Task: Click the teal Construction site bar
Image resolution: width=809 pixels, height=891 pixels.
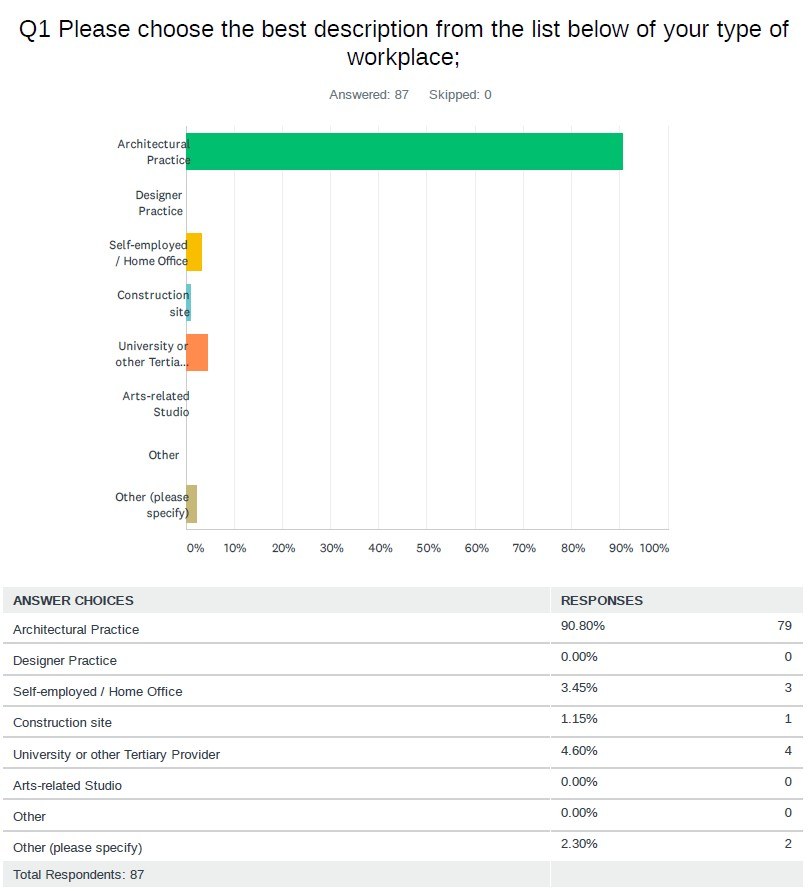Action: (x=189, y=302)
